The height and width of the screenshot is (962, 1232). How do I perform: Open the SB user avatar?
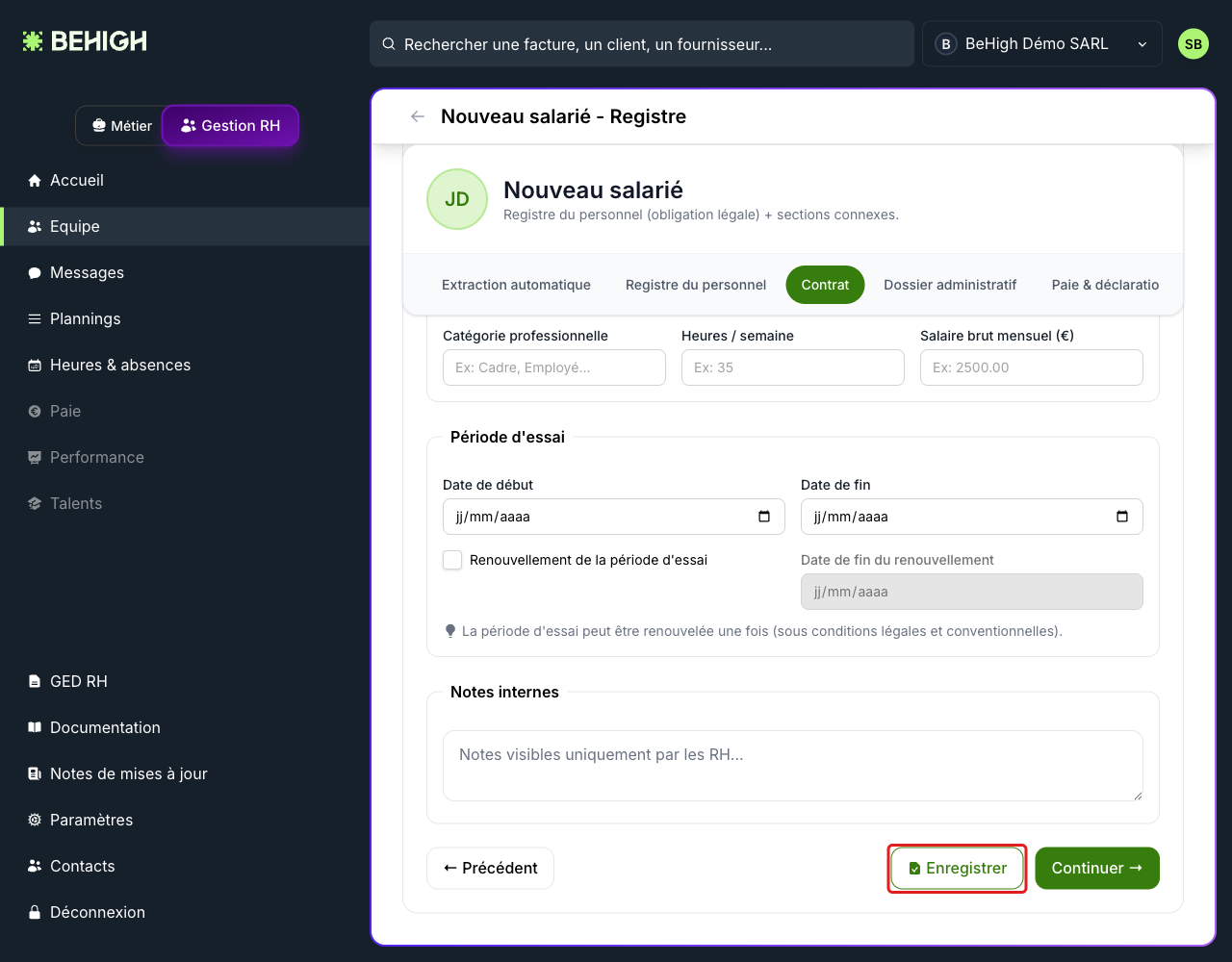click(1193, 44)
